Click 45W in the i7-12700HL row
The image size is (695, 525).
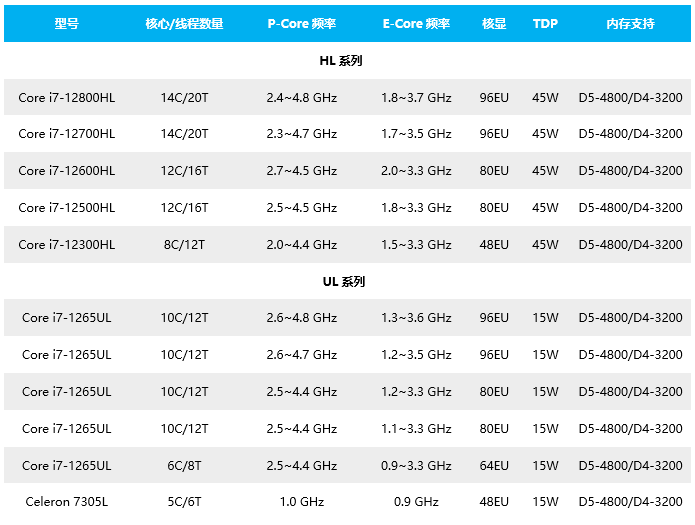545,133
